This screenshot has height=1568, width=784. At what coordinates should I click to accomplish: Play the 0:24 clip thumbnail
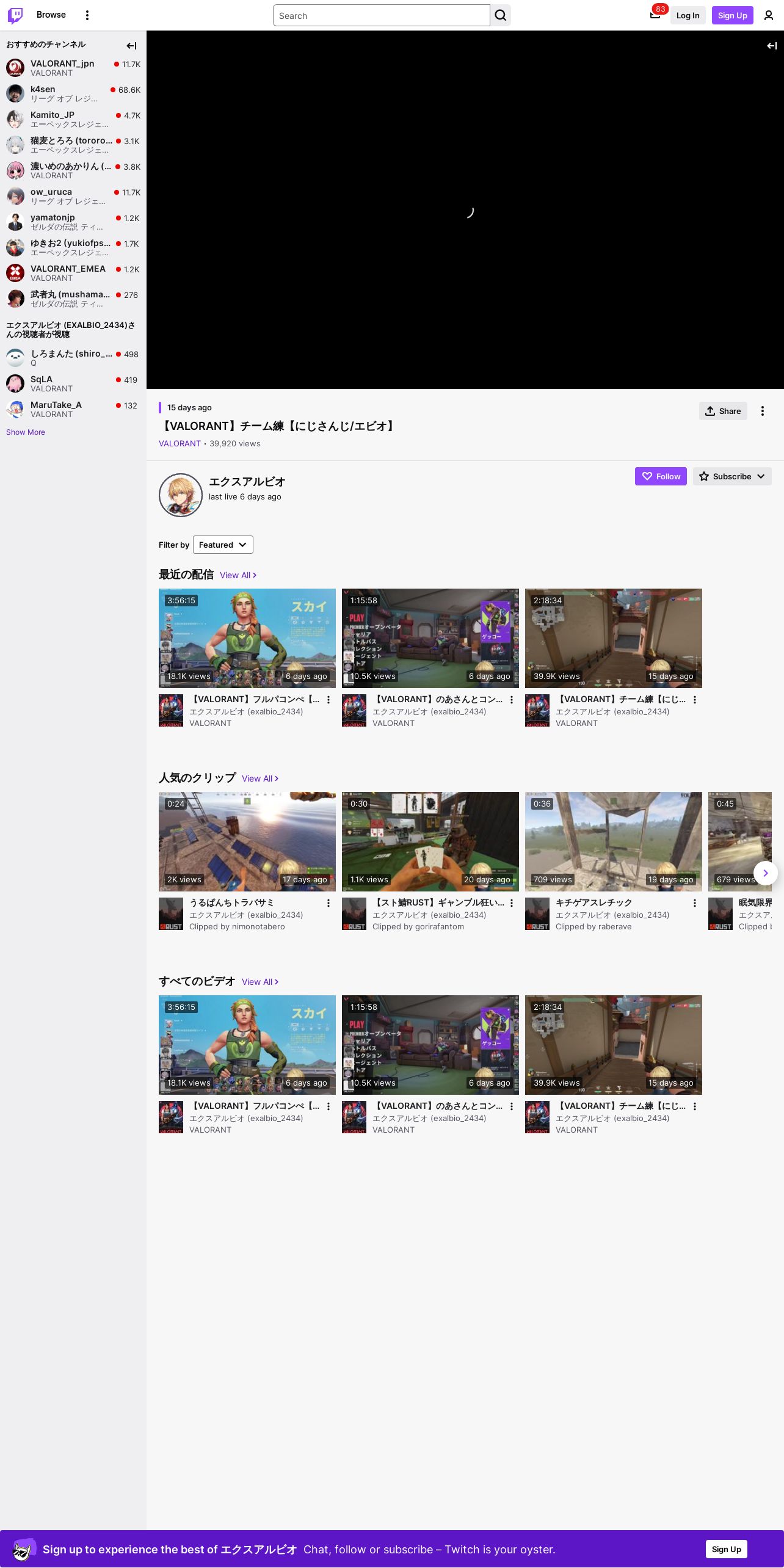[247, 841]
